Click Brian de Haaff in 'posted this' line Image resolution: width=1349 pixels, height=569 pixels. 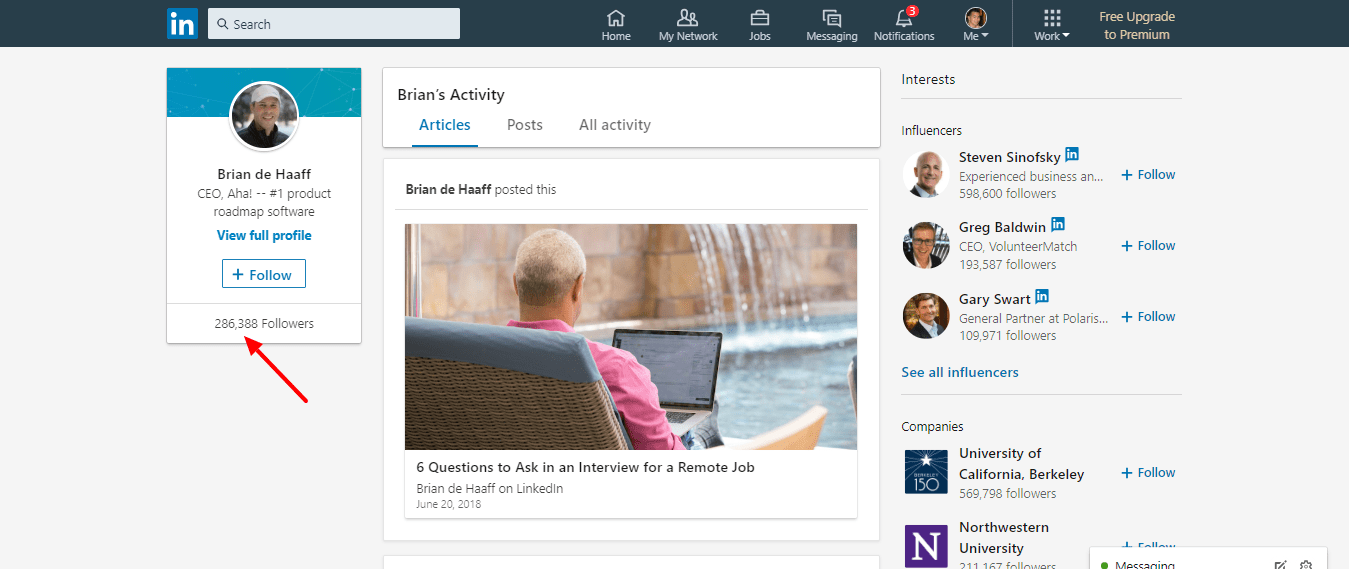[x=448, y=189]
